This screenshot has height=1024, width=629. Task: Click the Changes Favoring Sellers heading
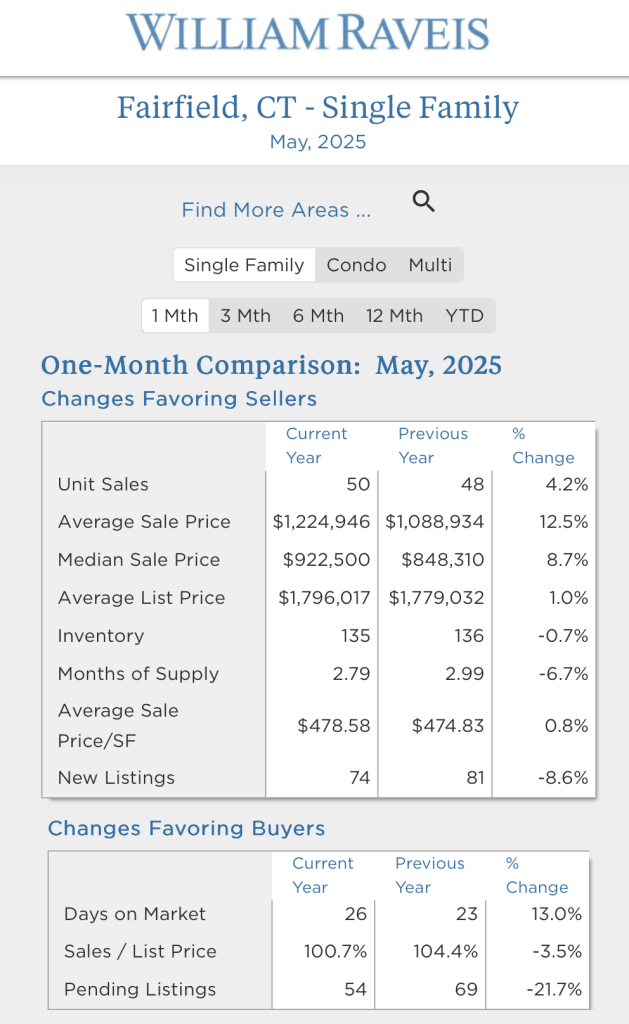pyautogui.click(x=179, y=399)
